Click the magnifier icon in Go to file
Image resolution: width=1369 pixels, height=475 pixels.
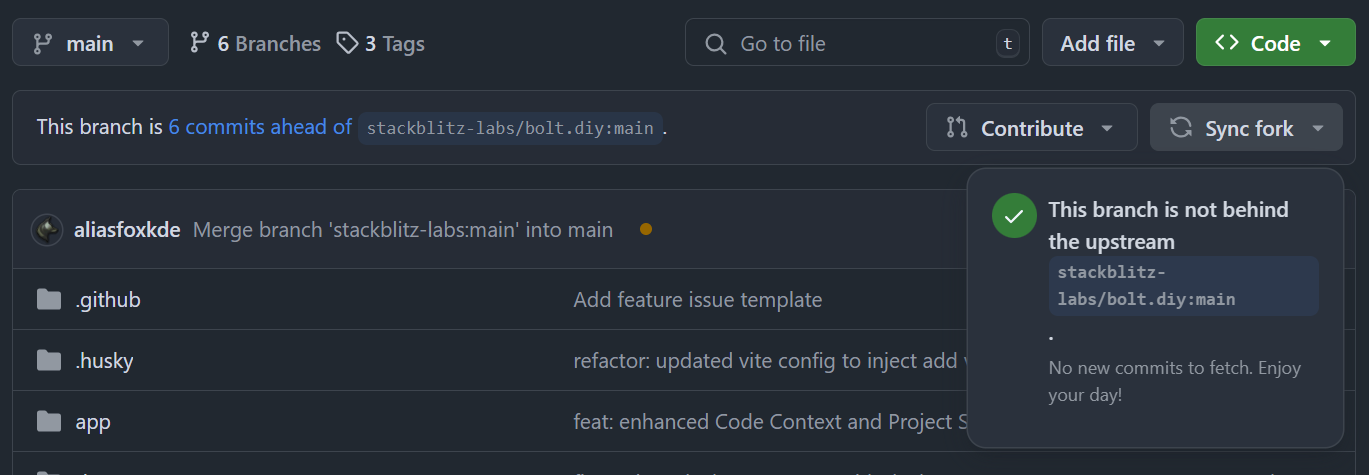coord(715,44)
